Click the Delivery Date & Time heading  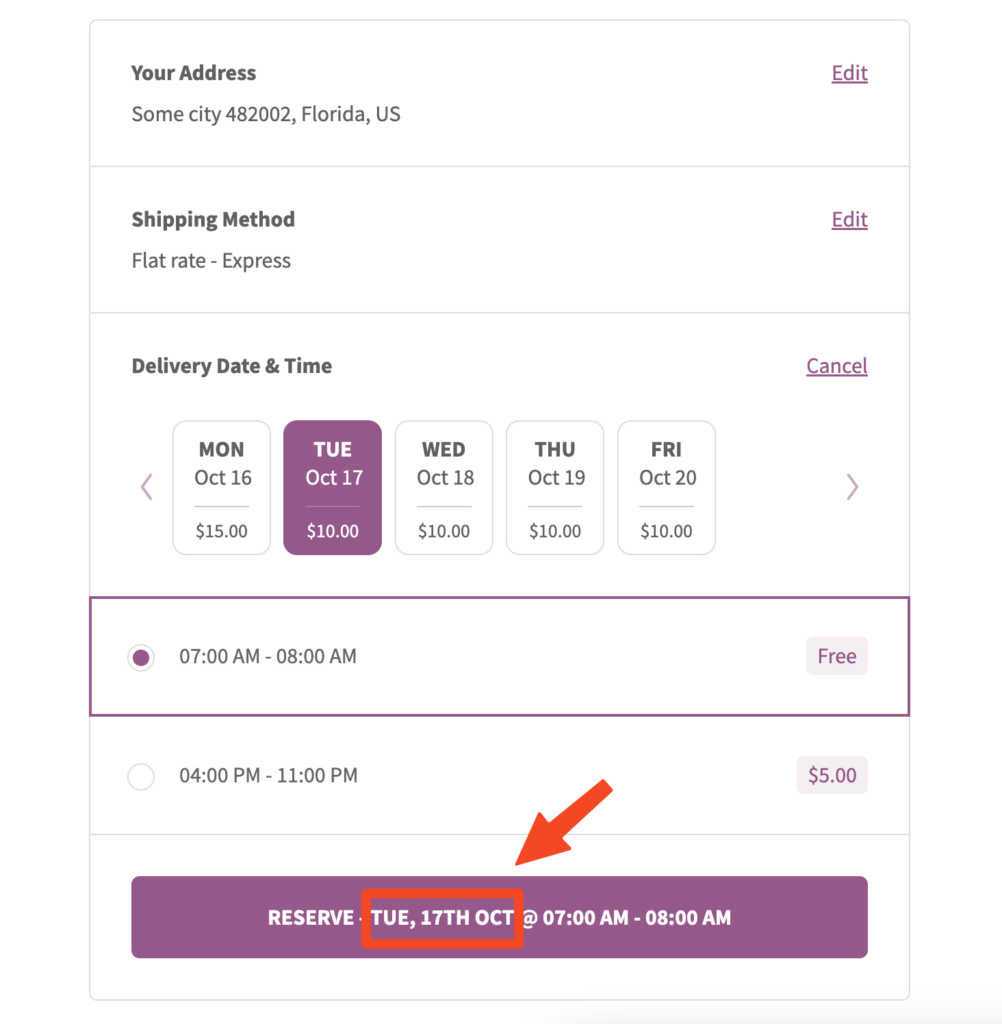tap(231, 366)
